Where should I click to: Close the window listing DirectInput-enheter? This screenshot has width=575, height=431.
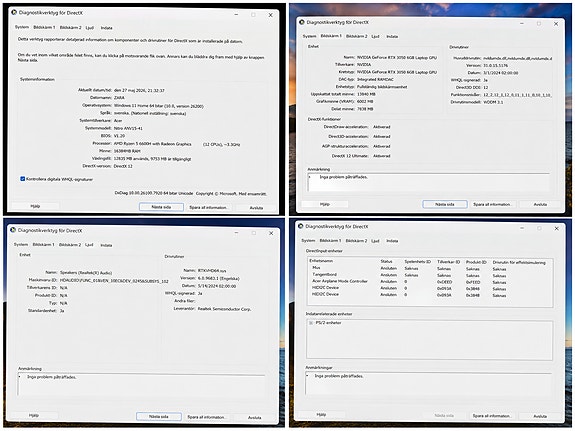(x=556, y=228)
